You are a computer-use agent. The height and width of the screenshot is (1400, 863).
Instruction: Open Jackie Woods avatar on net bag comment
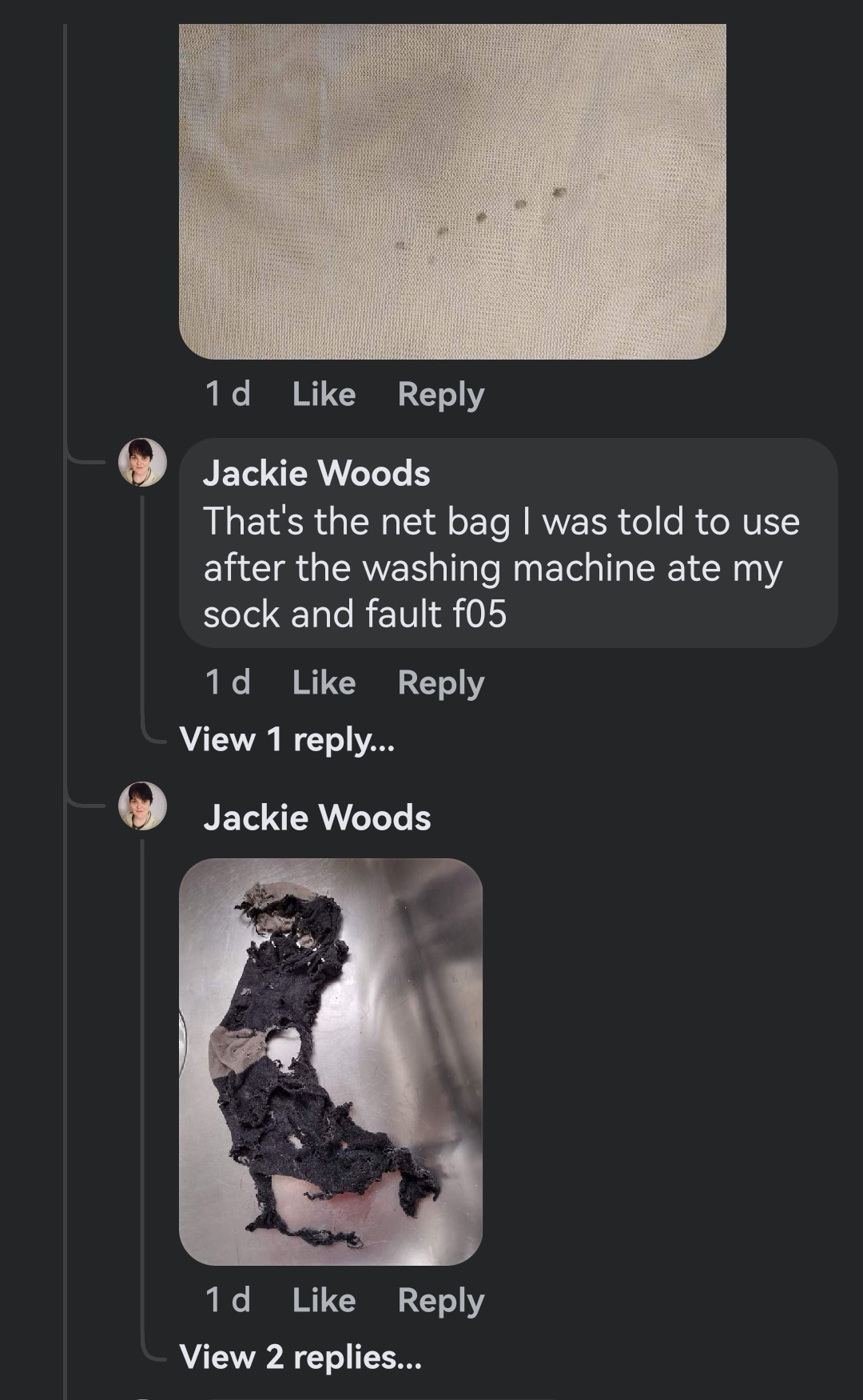coord(142,462)
